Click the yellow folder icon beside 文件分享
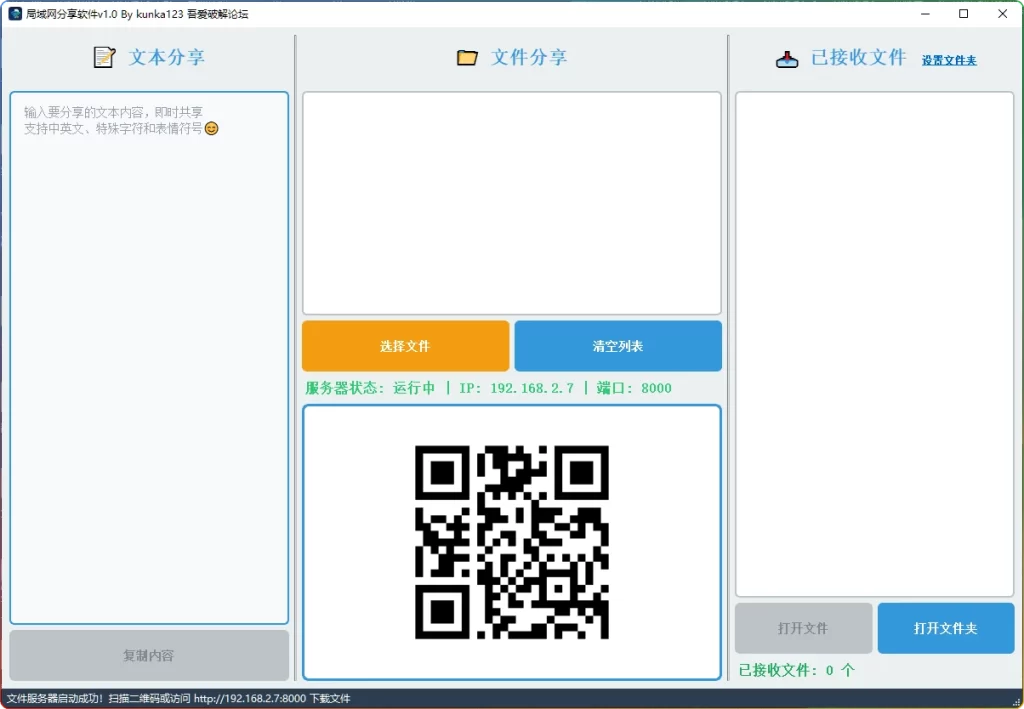 [466, 57]
